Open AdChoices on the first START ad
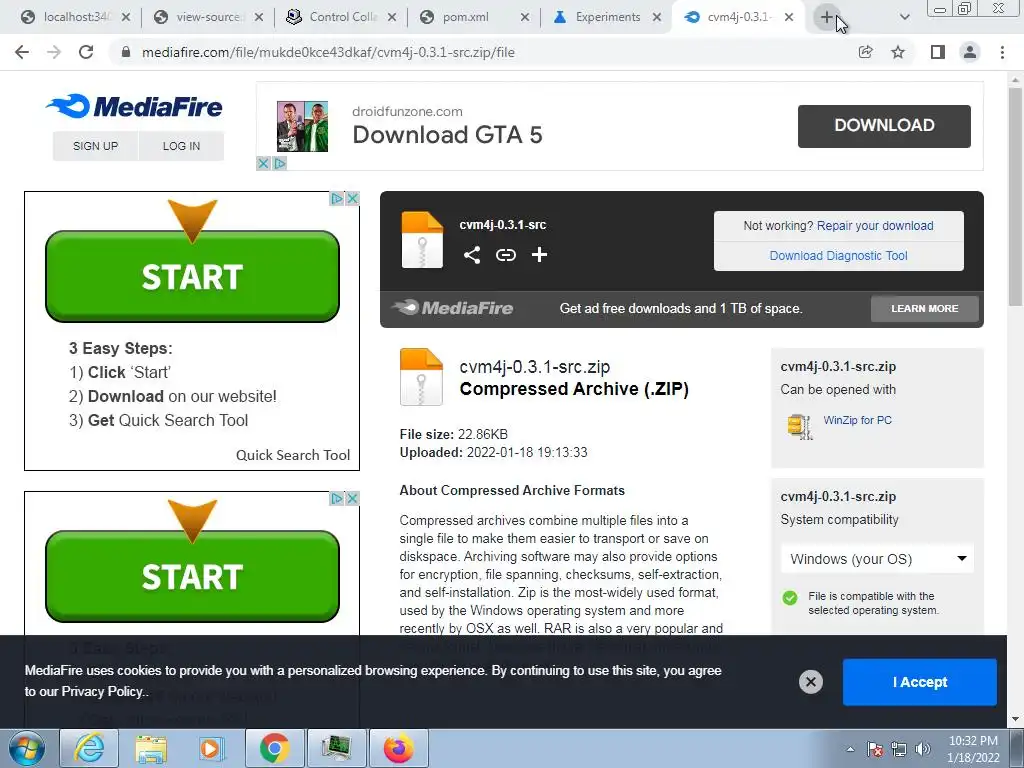The image size is (1024, 768). click(337, 198)
